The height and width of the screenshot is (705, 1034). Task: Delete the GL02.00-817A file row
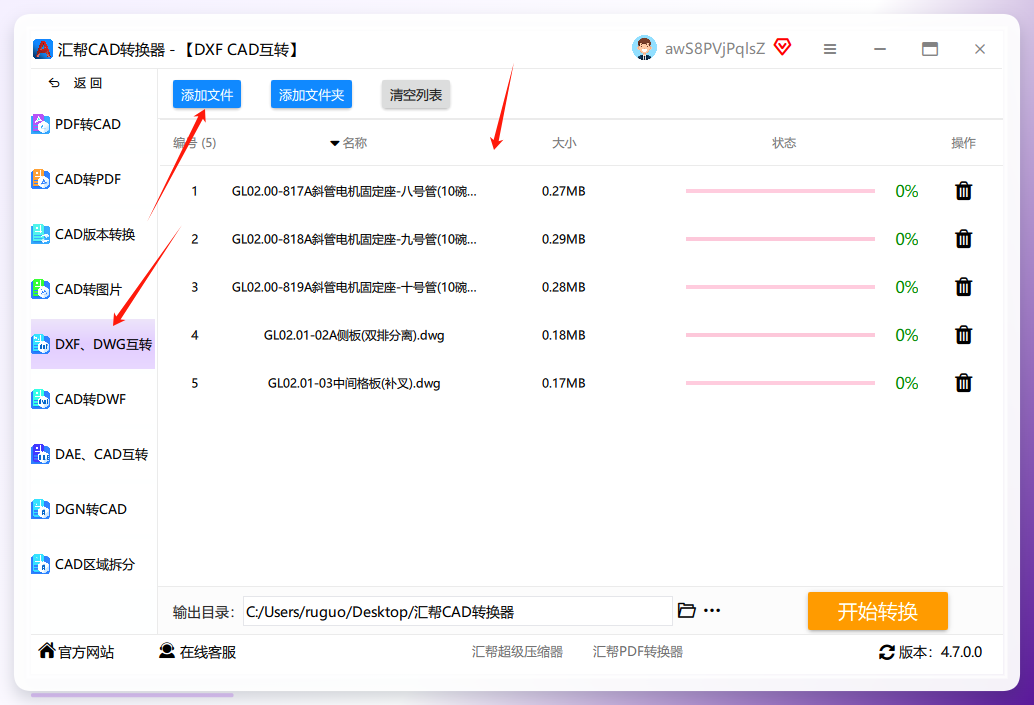tap(963, 191)
